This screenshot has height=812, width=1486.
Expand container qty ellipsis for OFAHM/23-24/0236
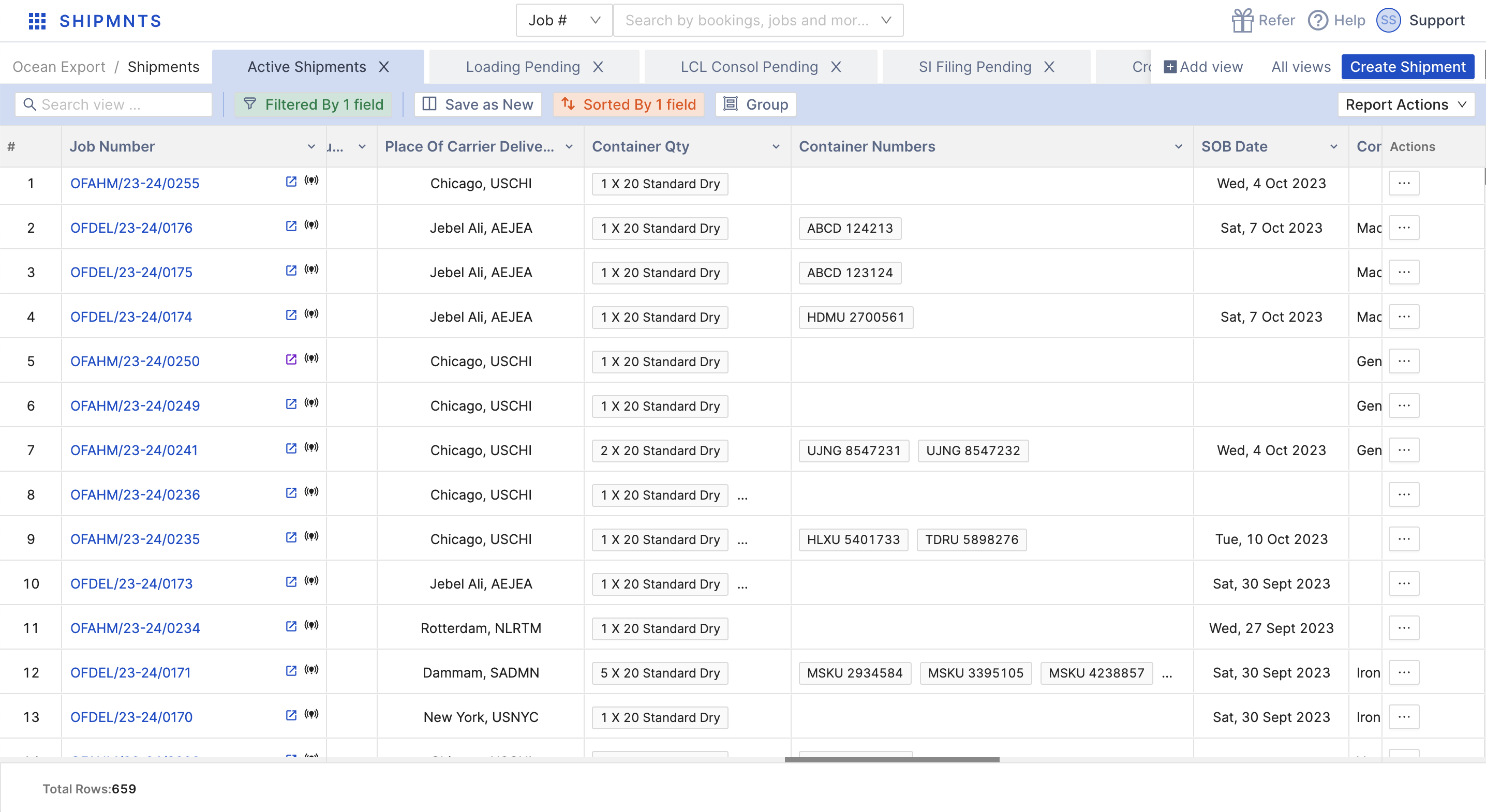742,496
